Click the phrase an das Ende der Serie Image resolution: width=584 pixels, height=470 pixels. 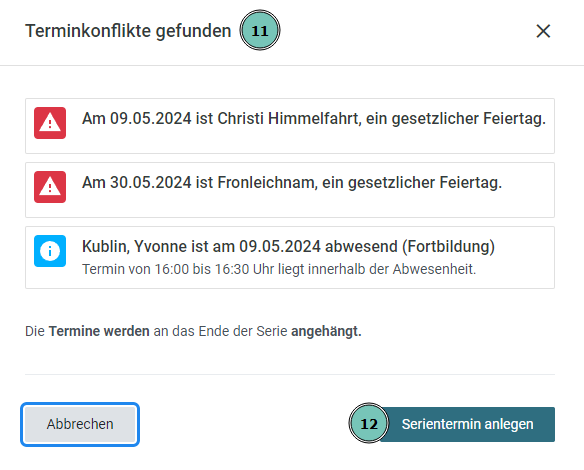pos(220,331)
